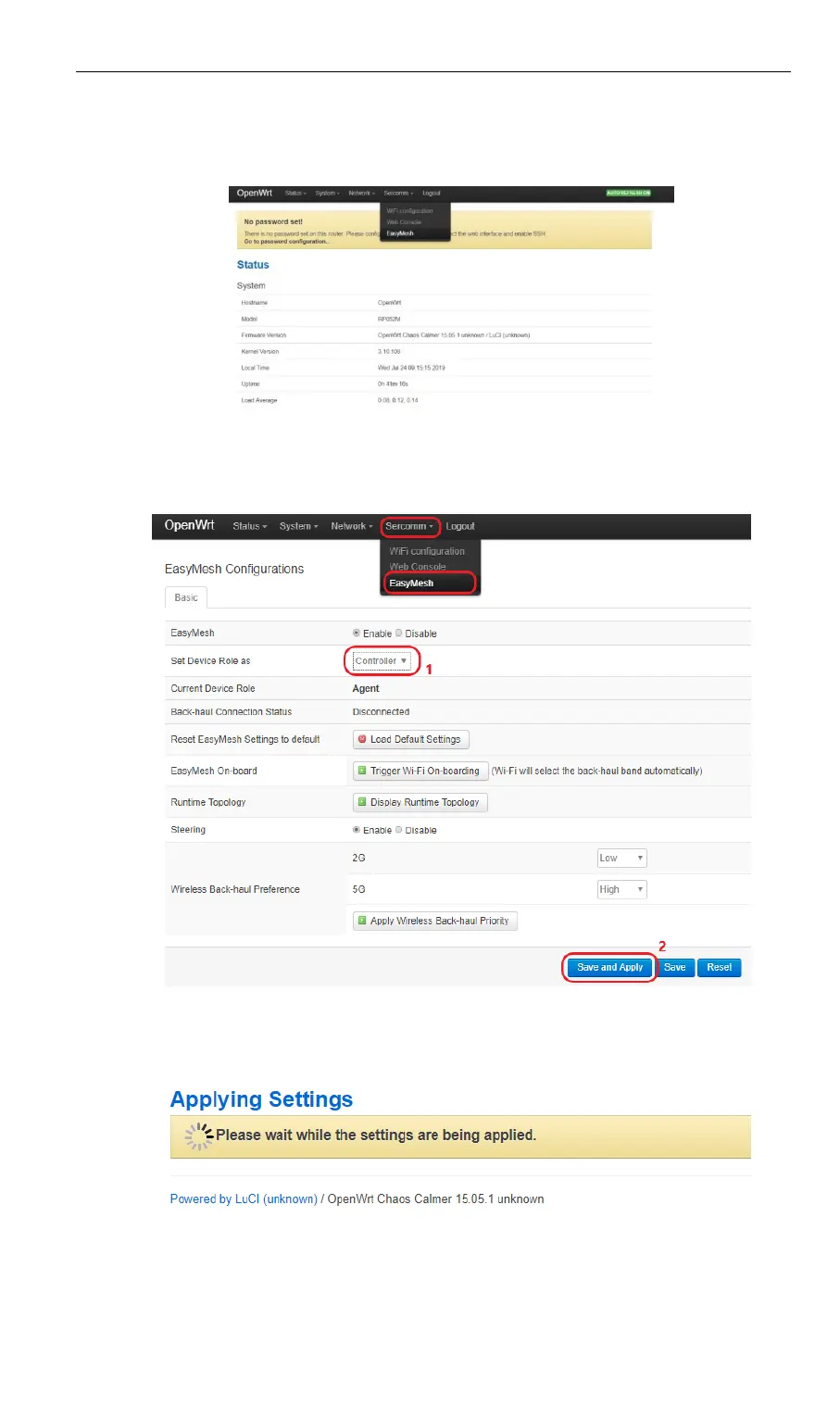Viewport: 840px width, 1418px height.
Task: Select the EasyMesh Enable radio button
Action: pyautogui.click(x=357, y=634)
